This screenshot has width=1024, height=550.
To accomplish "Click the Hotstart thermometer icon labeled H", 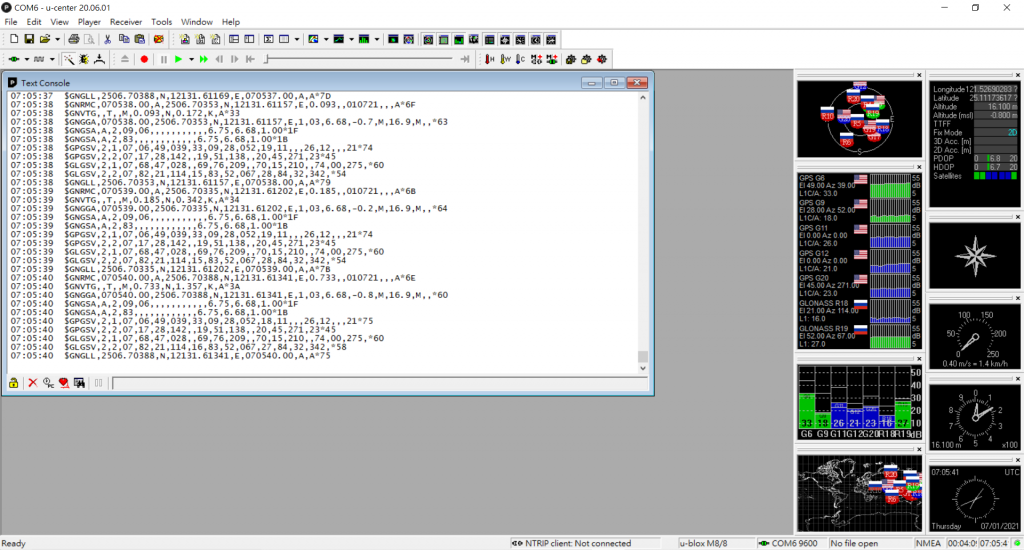I will tap(489, 60).
